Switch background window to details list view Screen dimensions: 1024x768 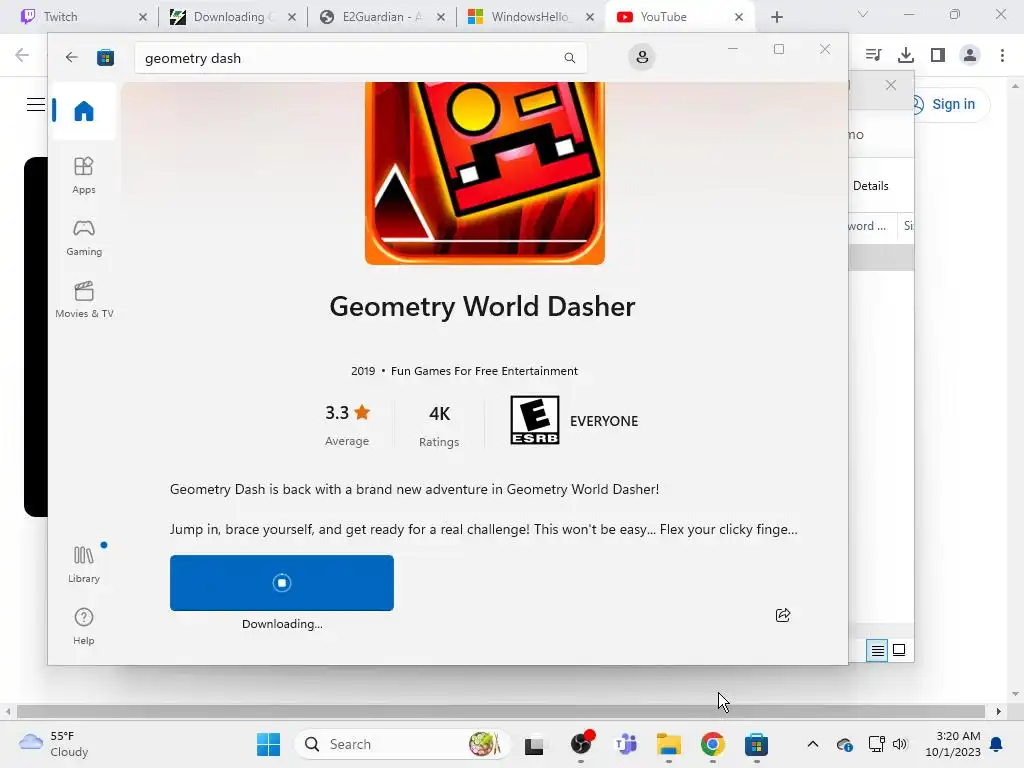coord(877,650)
